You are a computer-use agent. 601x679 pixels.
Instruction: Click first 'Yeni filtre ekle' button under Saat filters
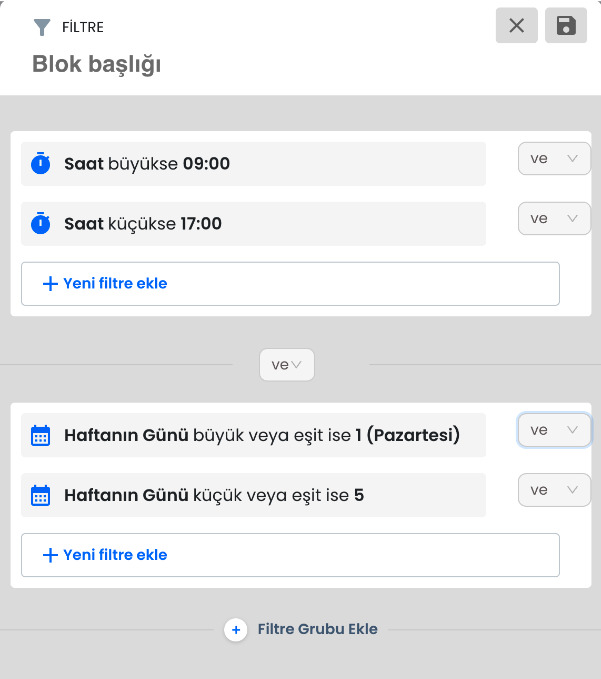pyautogui.click(x=290, y=284)
